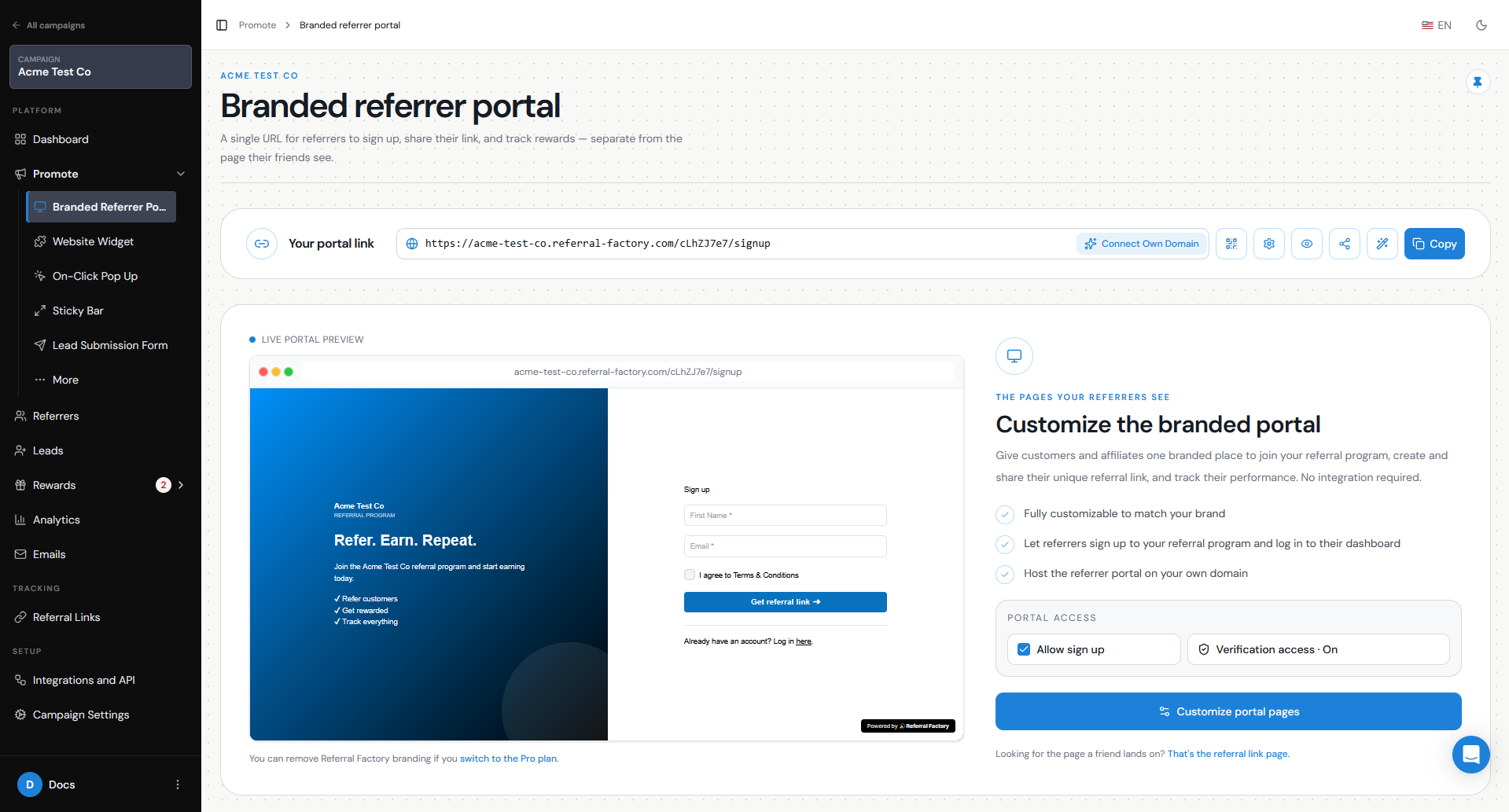Open the Acme Test Co campaign selector

point(101,67)
